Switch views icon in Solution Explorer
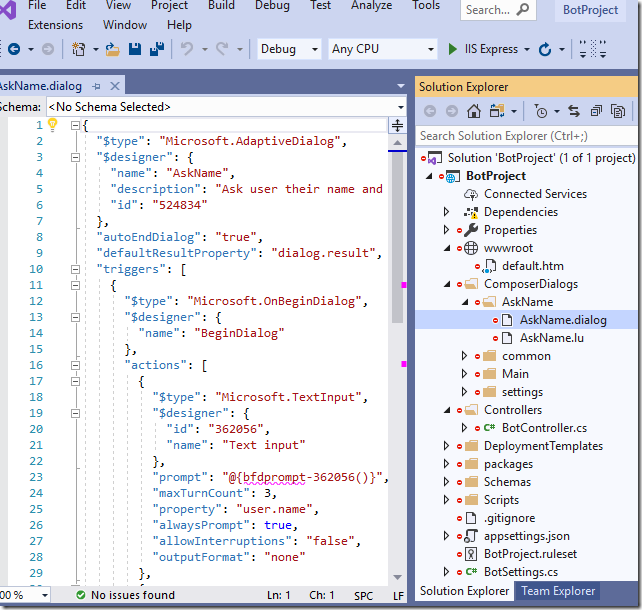Screen dimensions: 642x610 497,111
